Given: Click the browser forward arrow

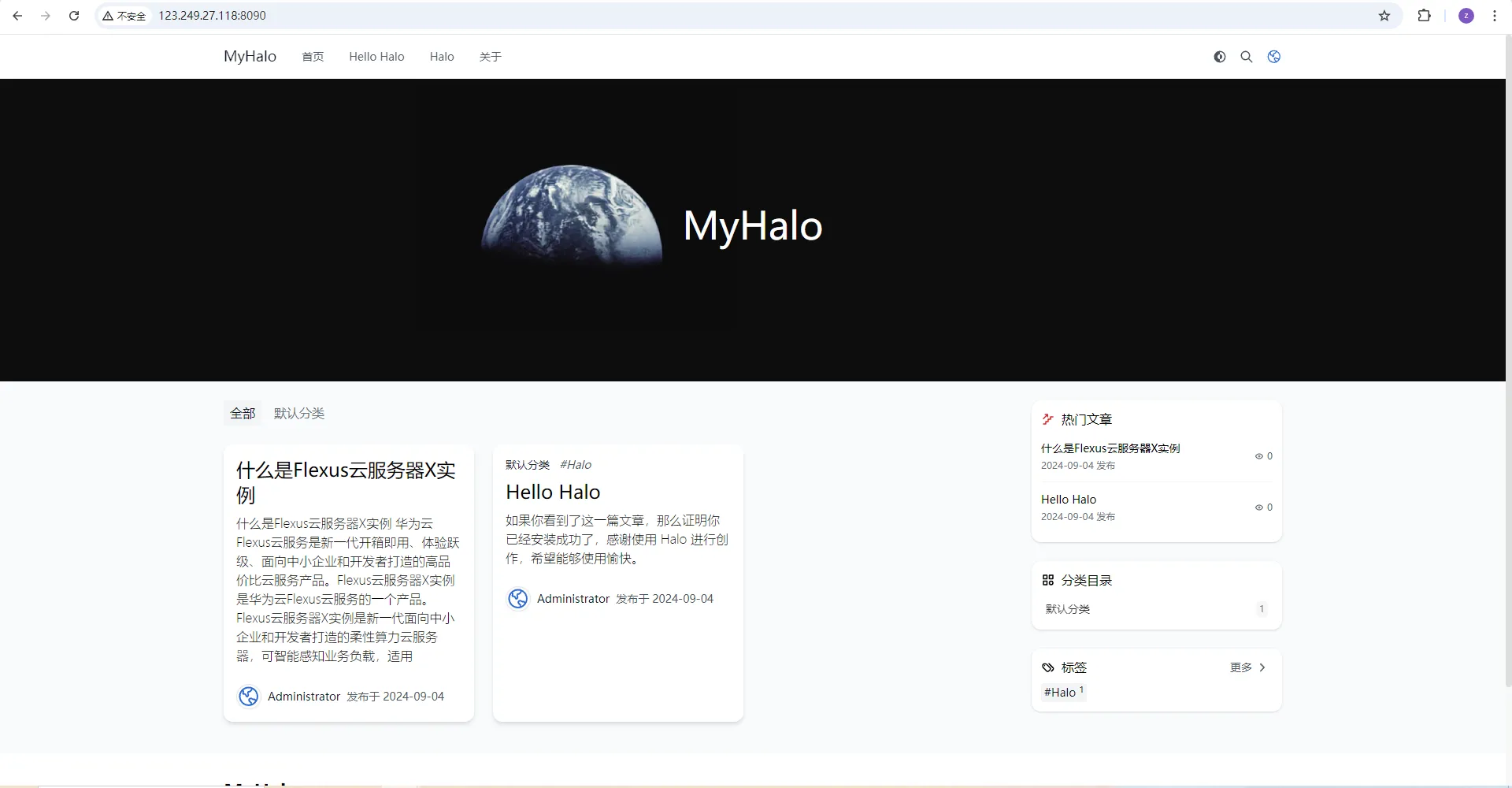Looking at the screenshot, I should (x=46, y=16).
